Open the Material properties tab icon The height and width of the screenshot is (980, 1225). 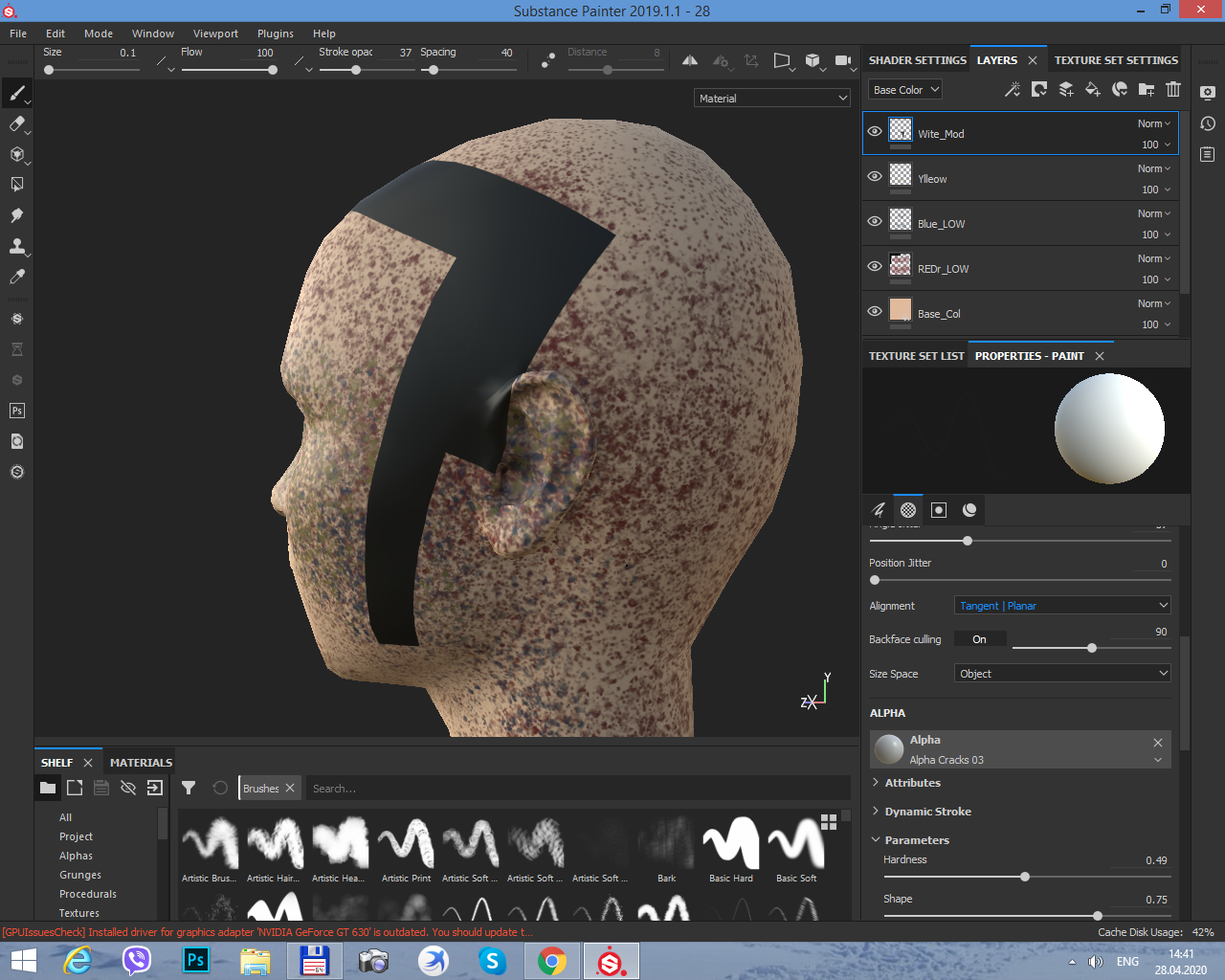point(969,510)
